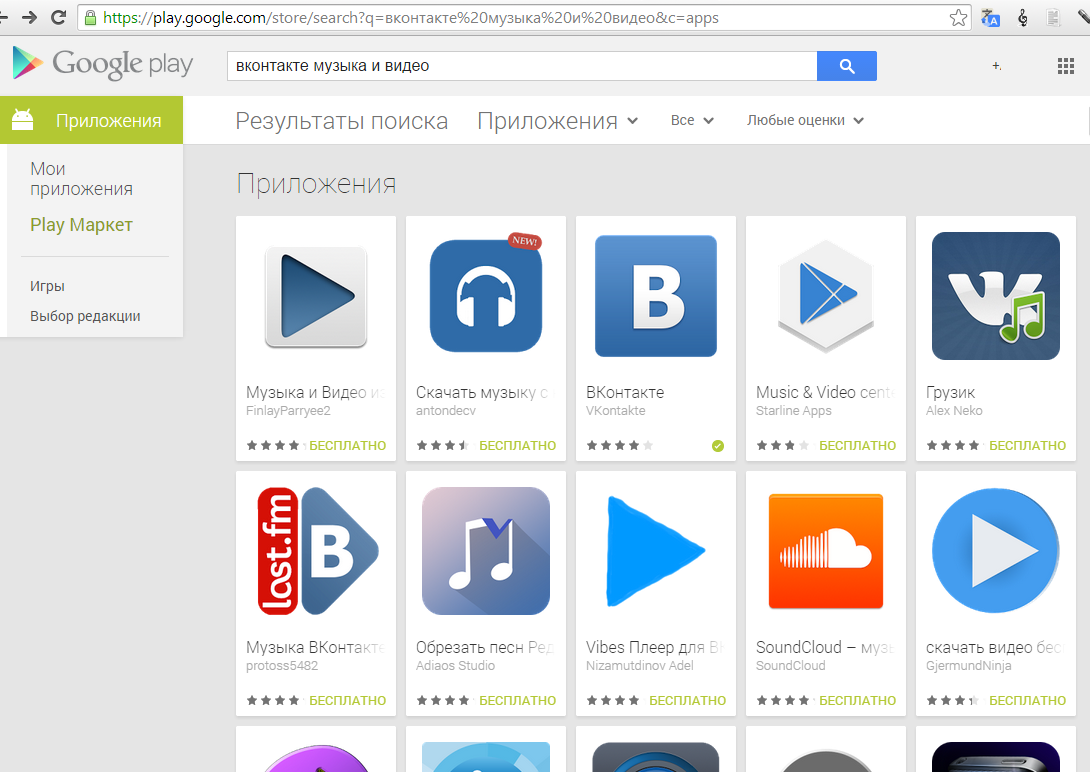Click the VKontakte developer name
The image size is (1090, 772).
(615, 411)
